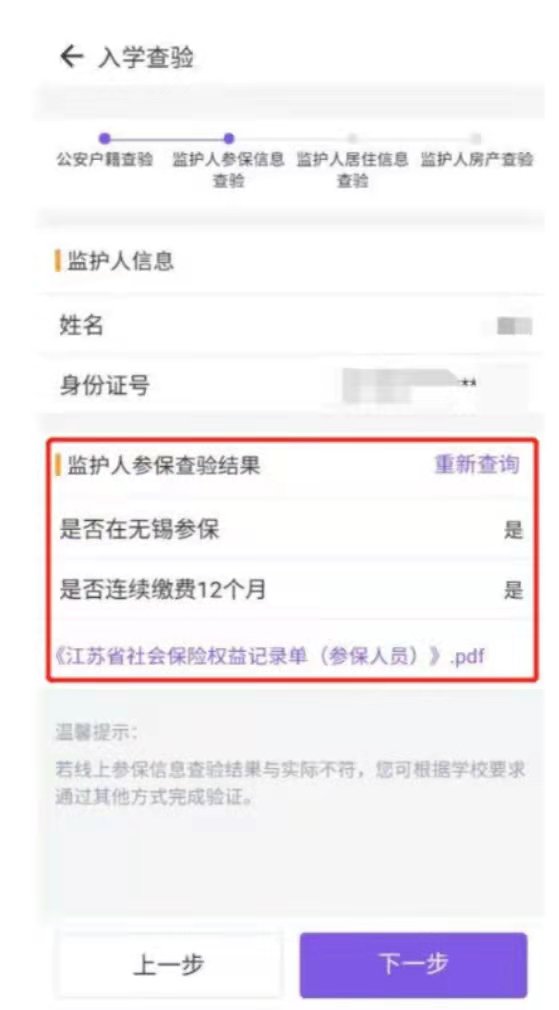Tap the 监护人参保信息查验 step label
559x1010 pixels.
[228, 170]
